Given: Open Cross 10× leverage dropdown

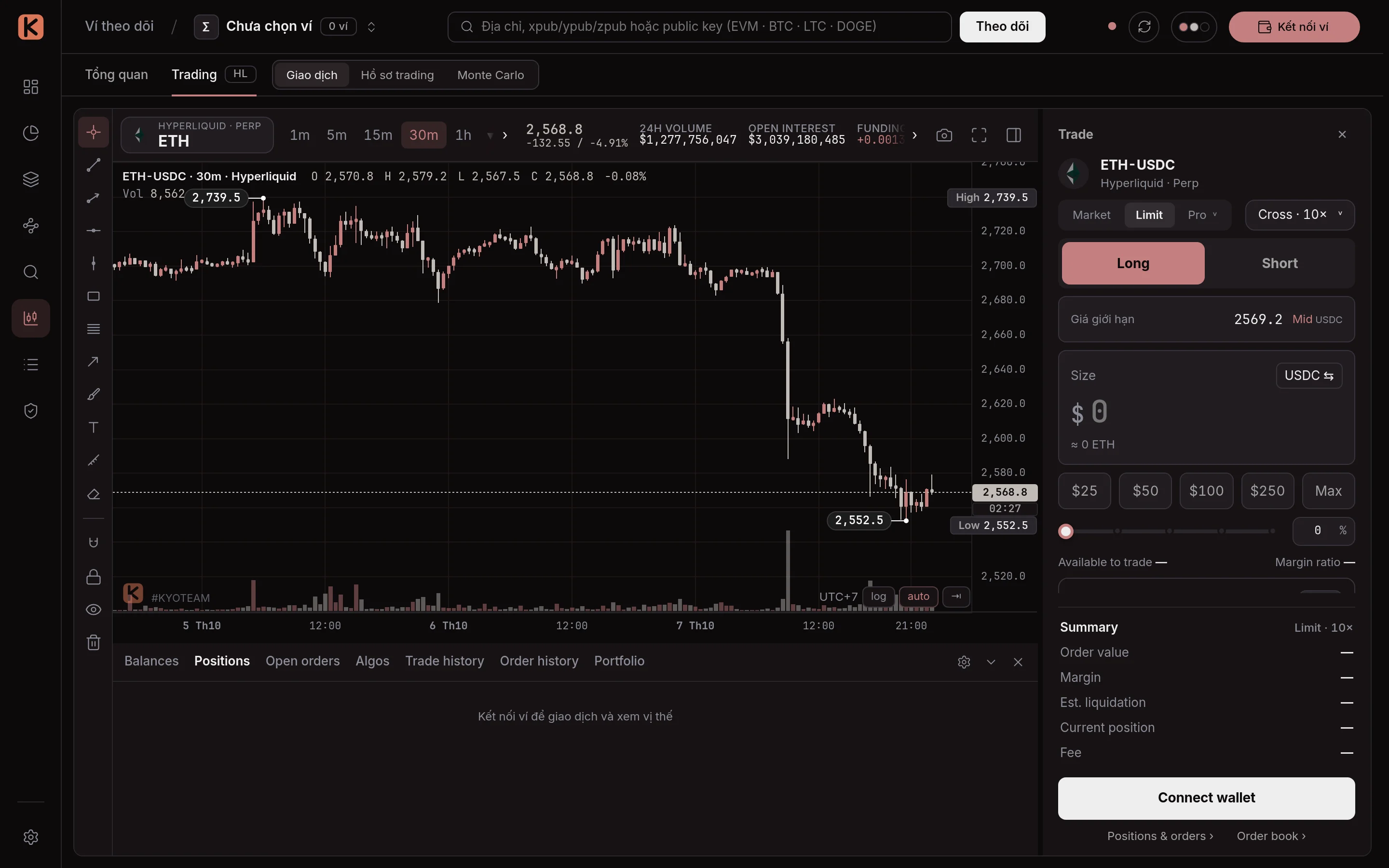Looking at the screenshot, I should click(x=1300, y=215).
